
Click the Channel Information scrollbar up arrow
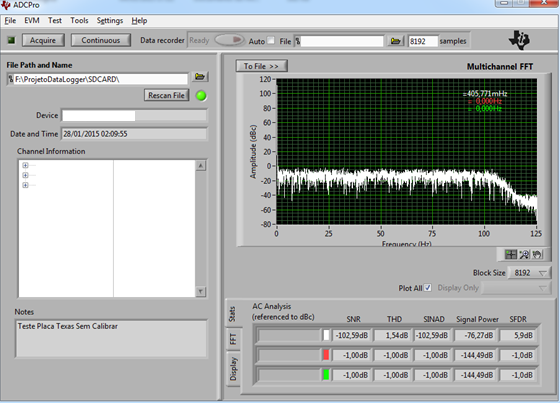[201, 165]
